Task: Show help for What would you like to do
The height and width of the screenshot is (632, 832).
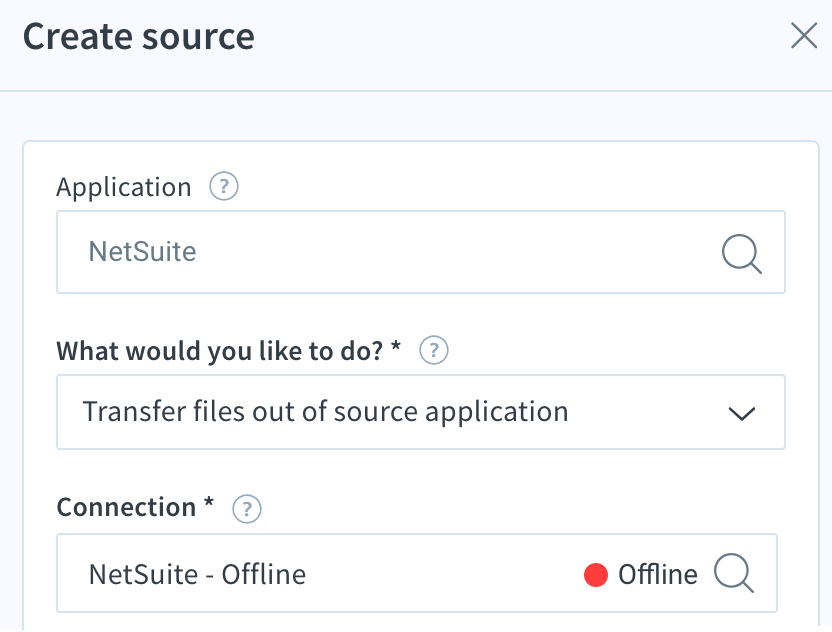Action: 434,351
